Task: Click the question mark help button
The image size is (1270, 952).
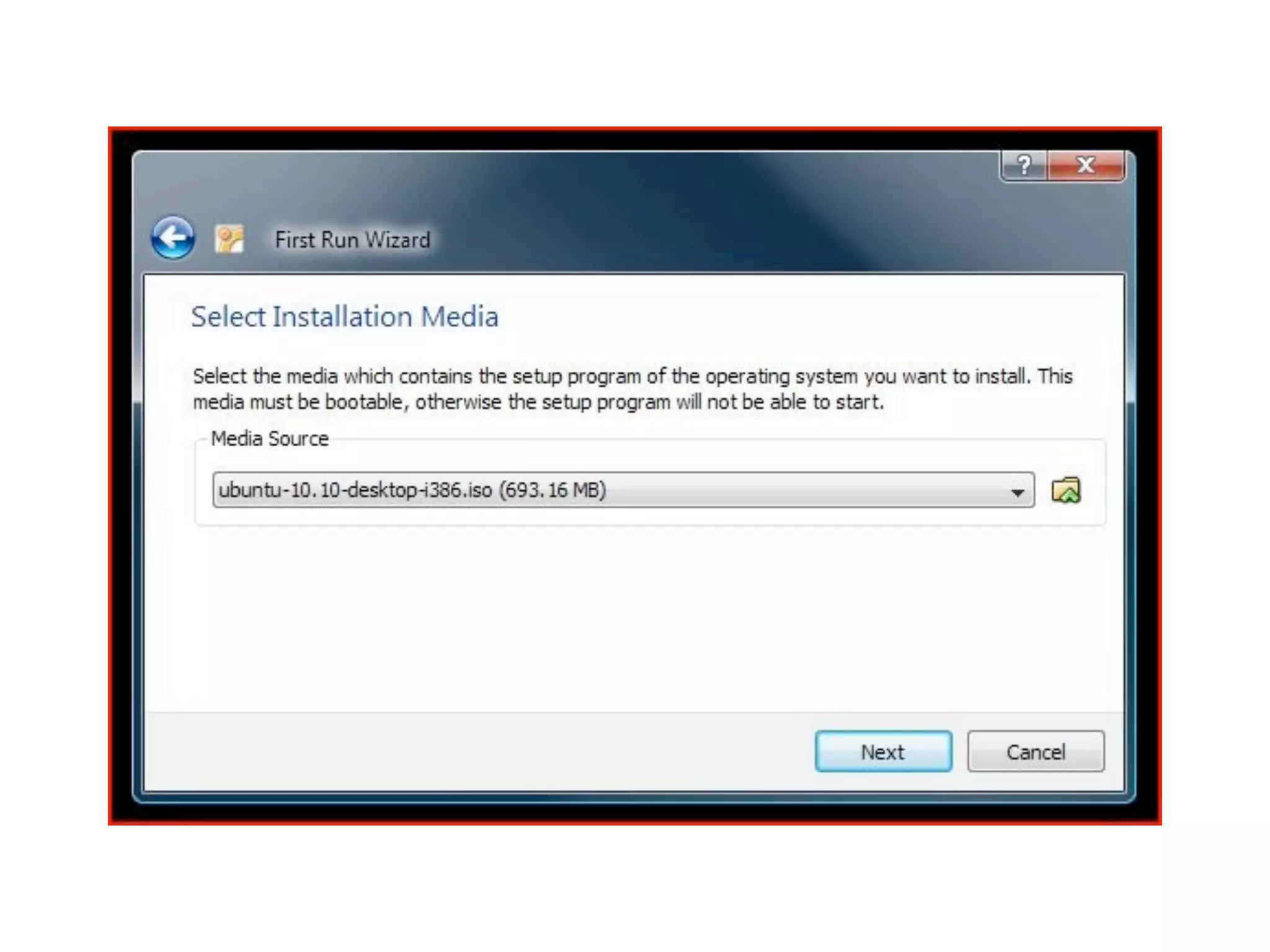Action: click(1024, 165)
